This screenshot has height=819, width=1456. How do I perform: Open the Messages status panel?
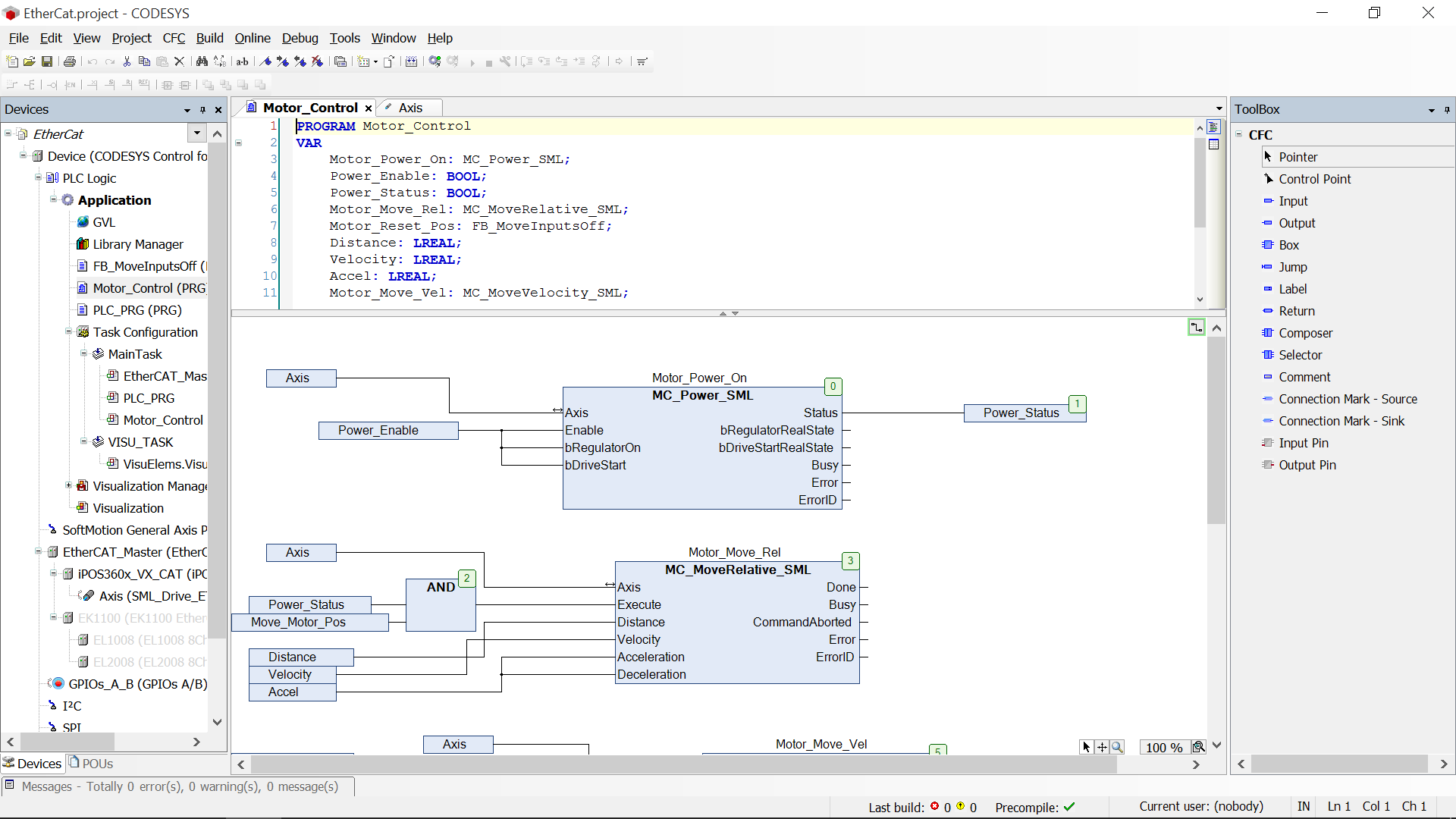tap(179, 786)
